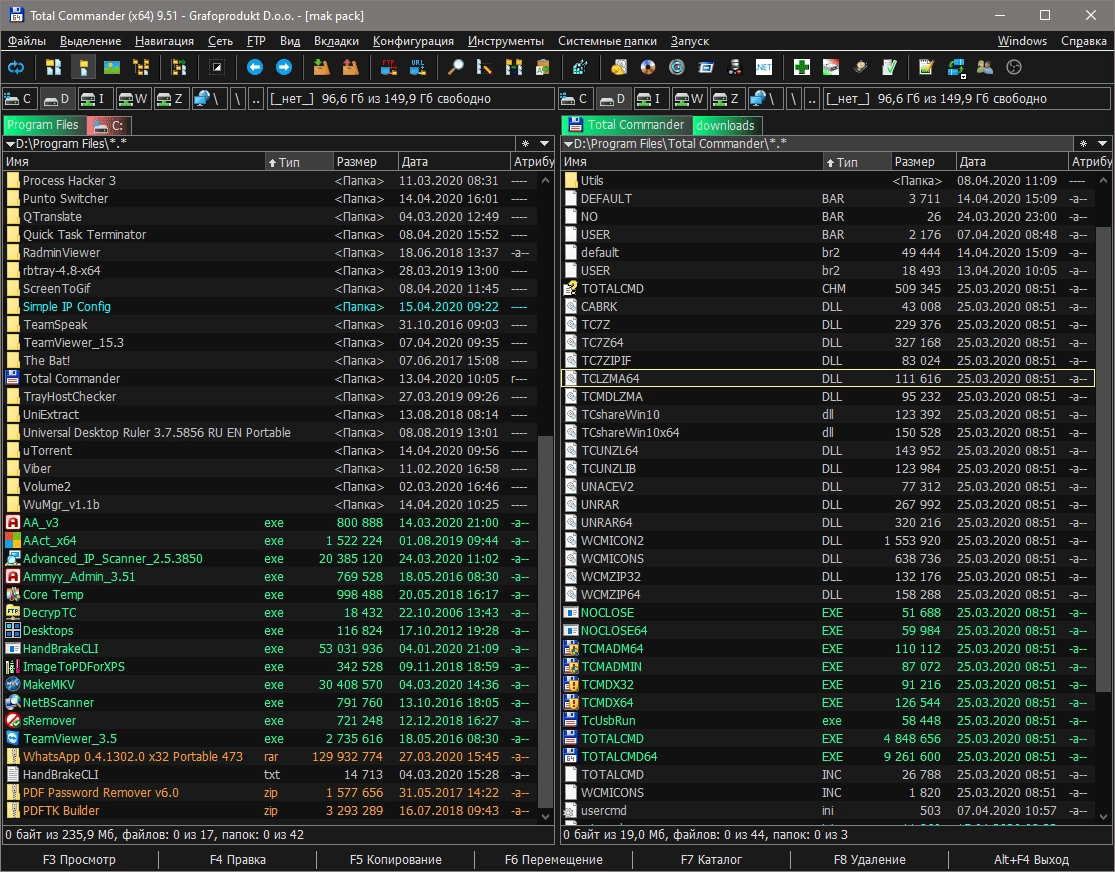This screenshot has width=1115, height=872.
Task: Switch to Full details view toolbar icon
Action: [83, 68]
